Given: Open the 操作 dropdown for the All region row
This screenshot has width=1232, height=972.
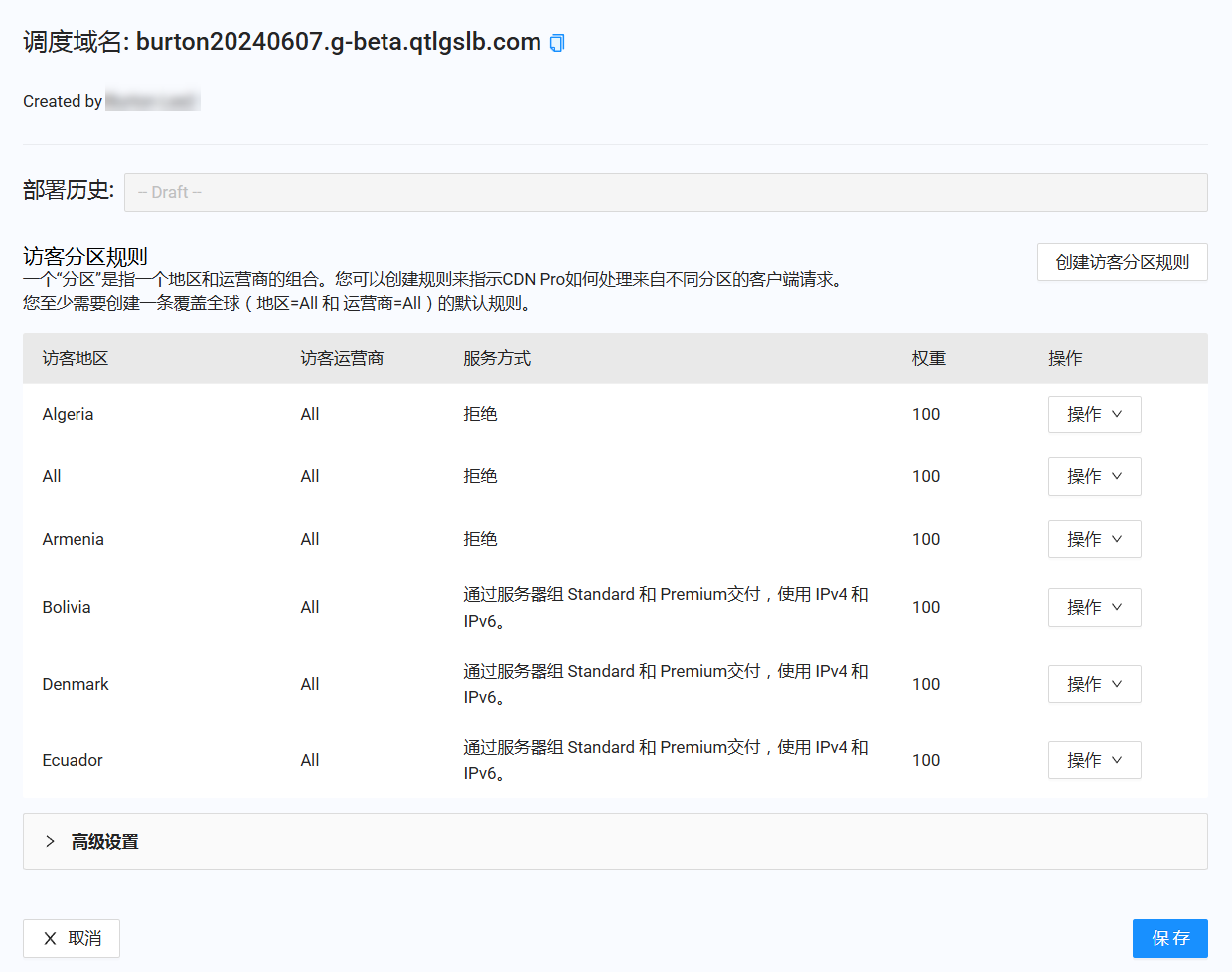Looking at the screenshot, I should [1094, 476].
